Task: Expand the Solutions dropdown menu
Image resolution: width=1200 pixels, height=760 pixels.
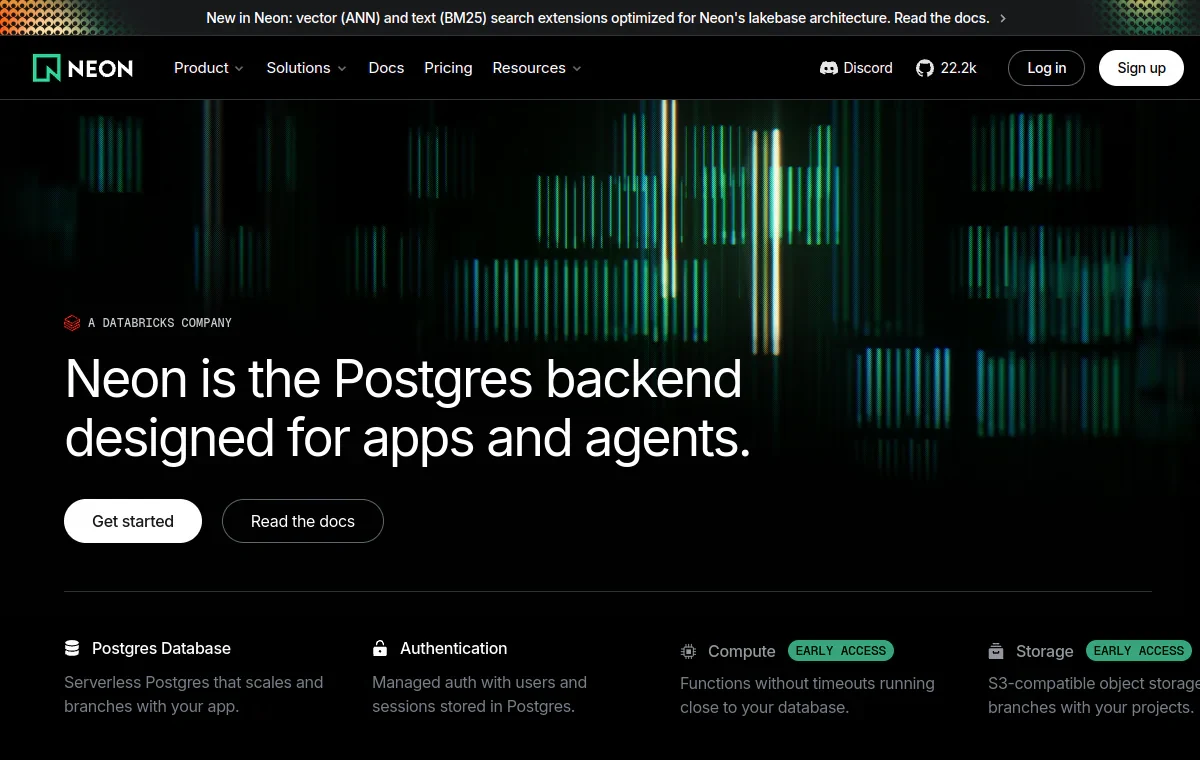Action: [306, 68]
